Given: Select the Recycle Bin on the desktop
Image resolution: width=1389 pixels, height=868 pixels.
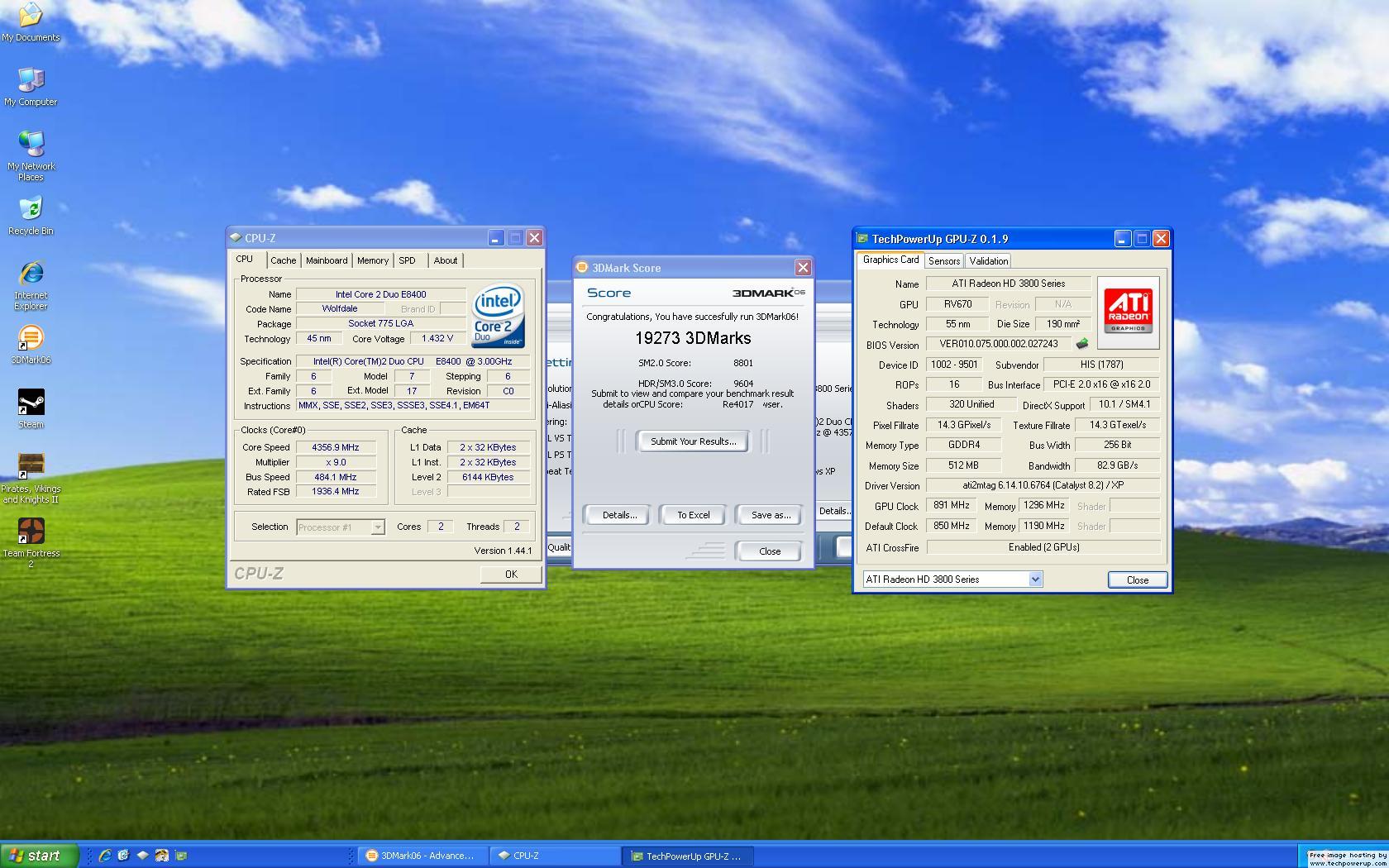Looking at the screenshot, I should 31,215.
